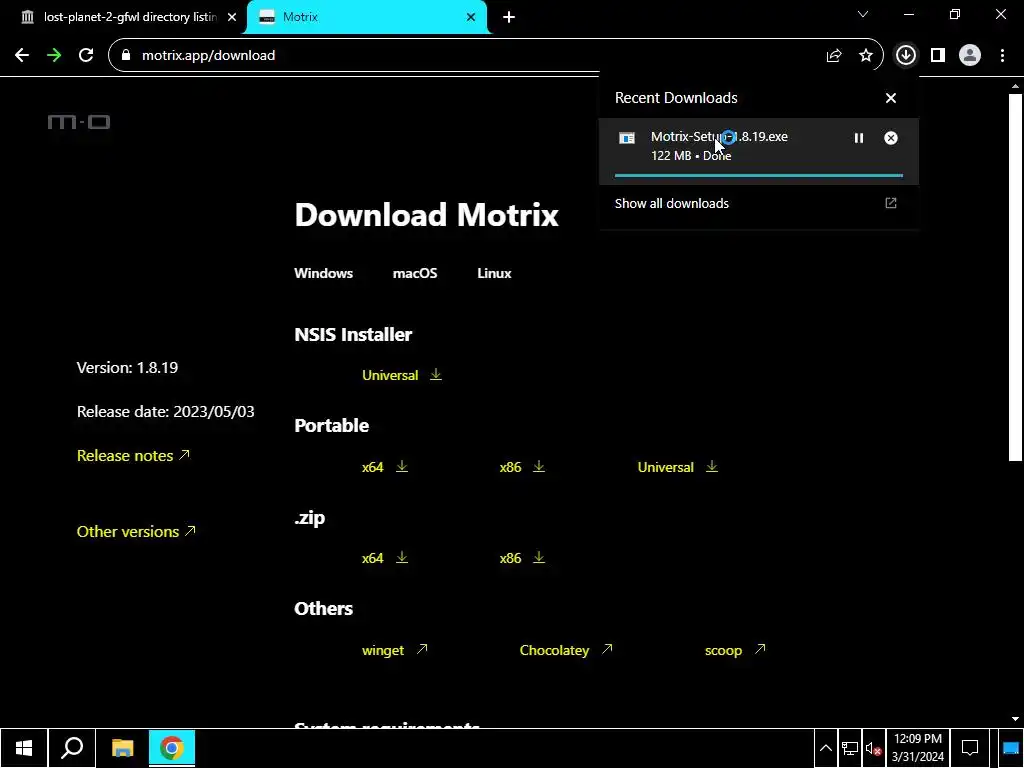Open the network status tray icon

coord(850,748)
